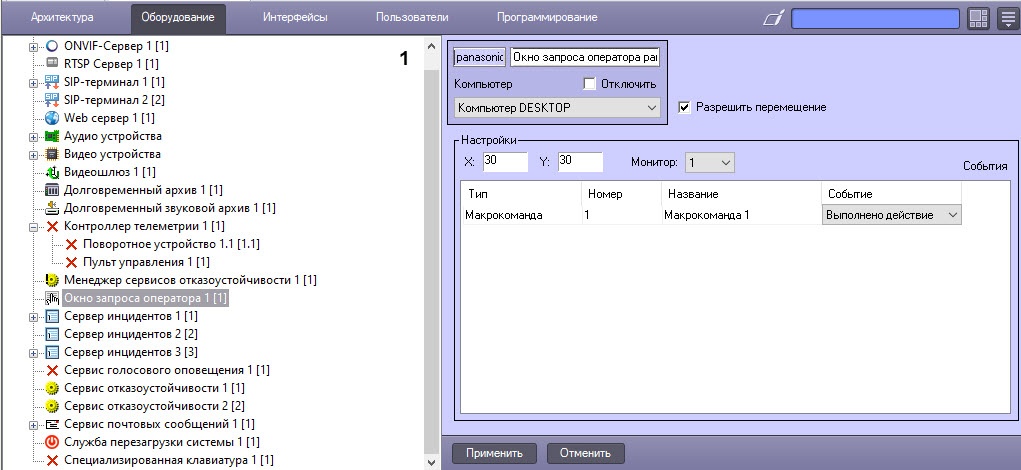
Task: Click the Web сервер 1 globe icon
Action: pyautogui.click(x=53, y=118)
